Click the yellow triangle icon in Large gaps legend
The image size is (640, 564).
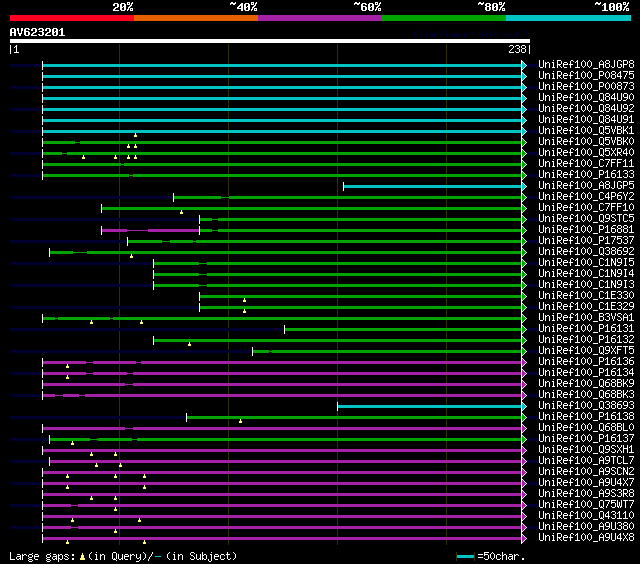pyautogui.click(x=82, y=556)
